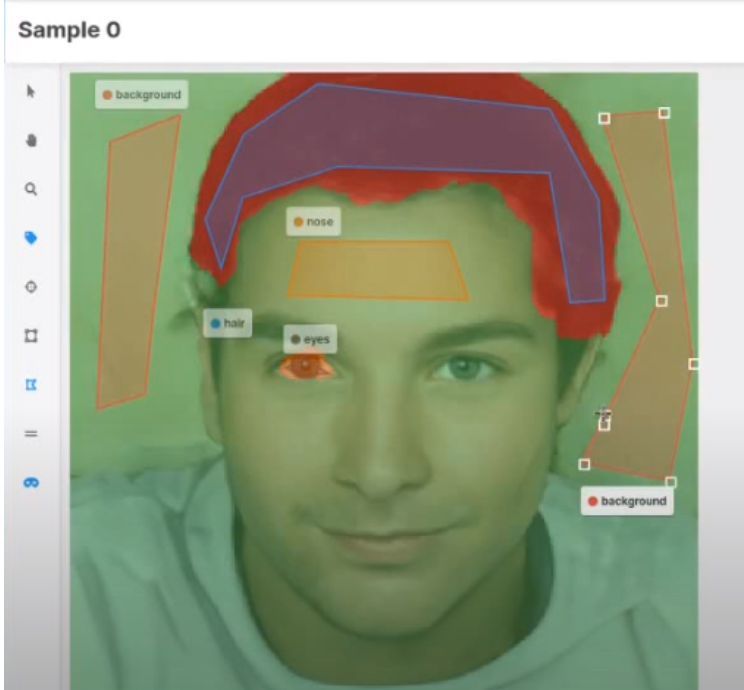The height and width of the screenshot is (690, 744).
Task: Click background label with red dot
Action: tap(627, 501)
